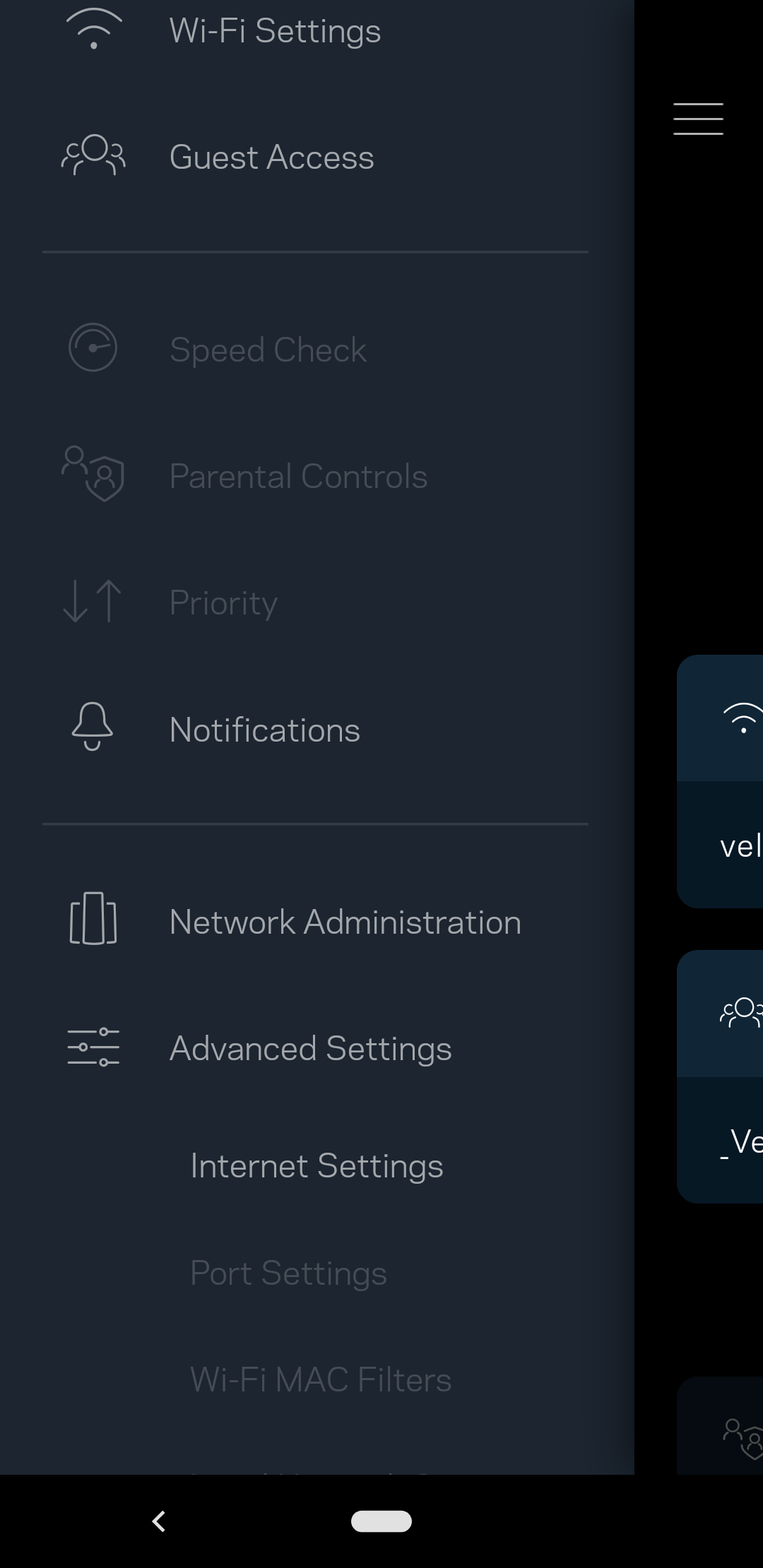
Task: Open Notifications menu entry
Action: (265, 730)
